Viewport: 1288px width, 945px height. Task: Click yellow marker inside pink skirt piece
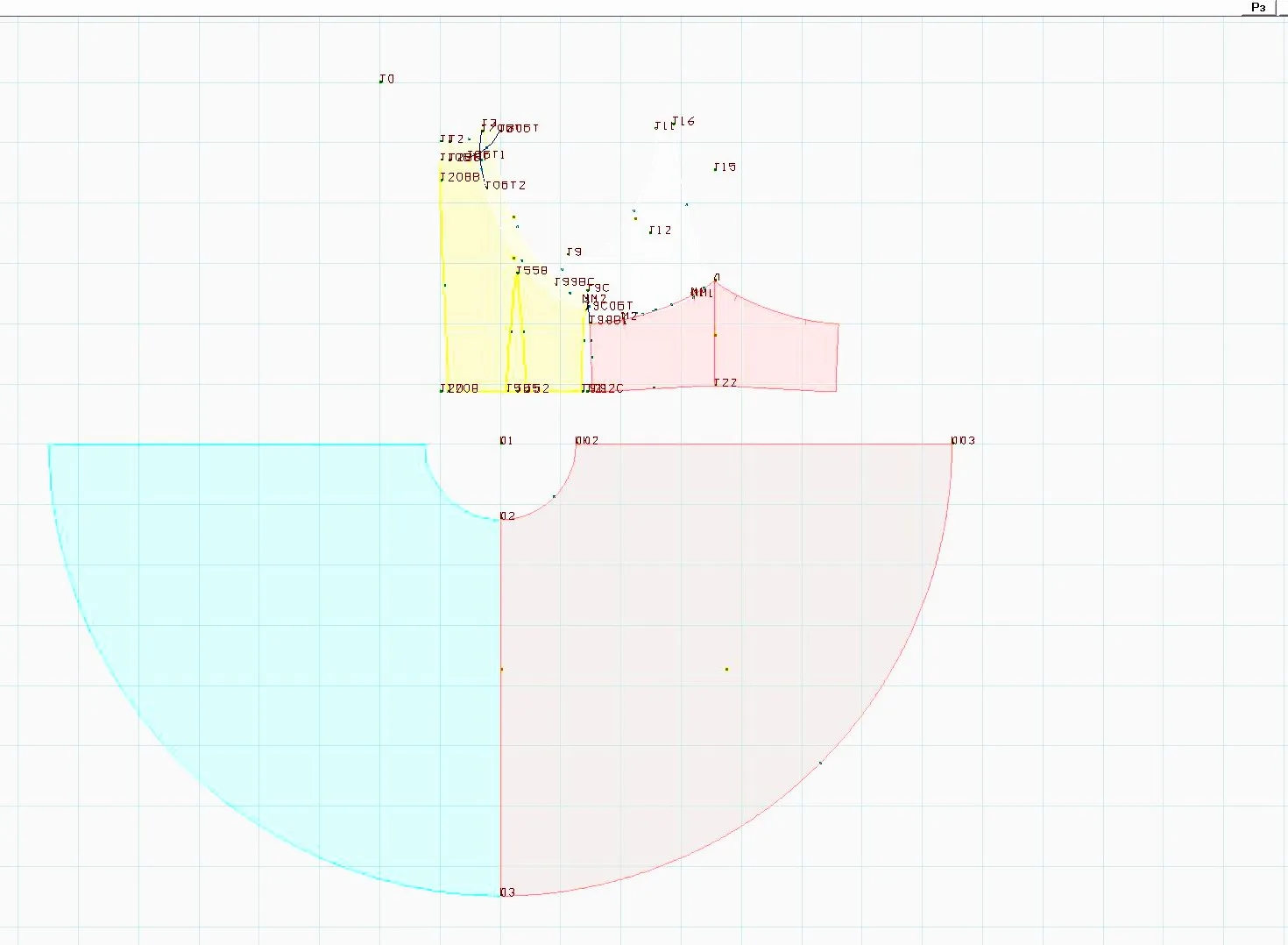tap(726, 669)
